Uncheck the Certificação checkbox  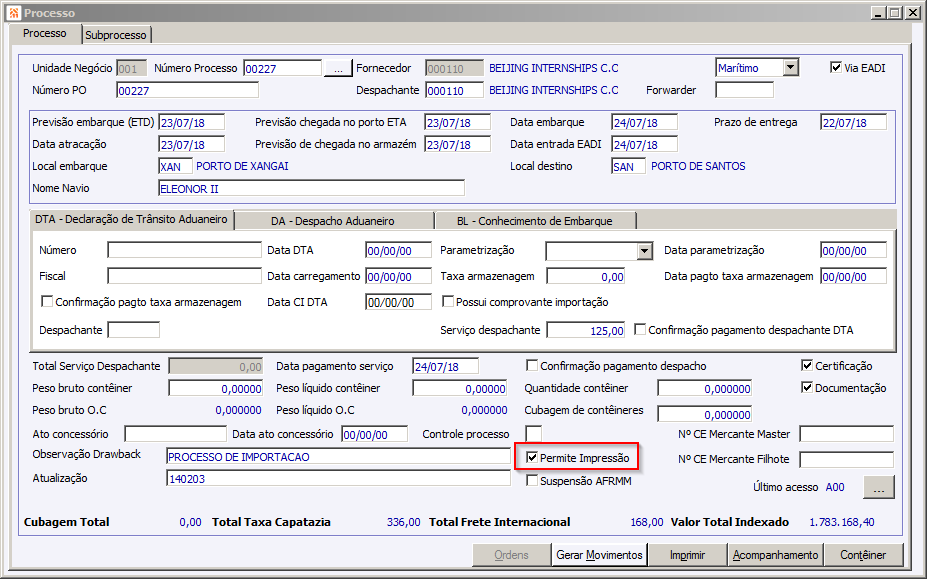pyautogui.click(x=806, y=365)
